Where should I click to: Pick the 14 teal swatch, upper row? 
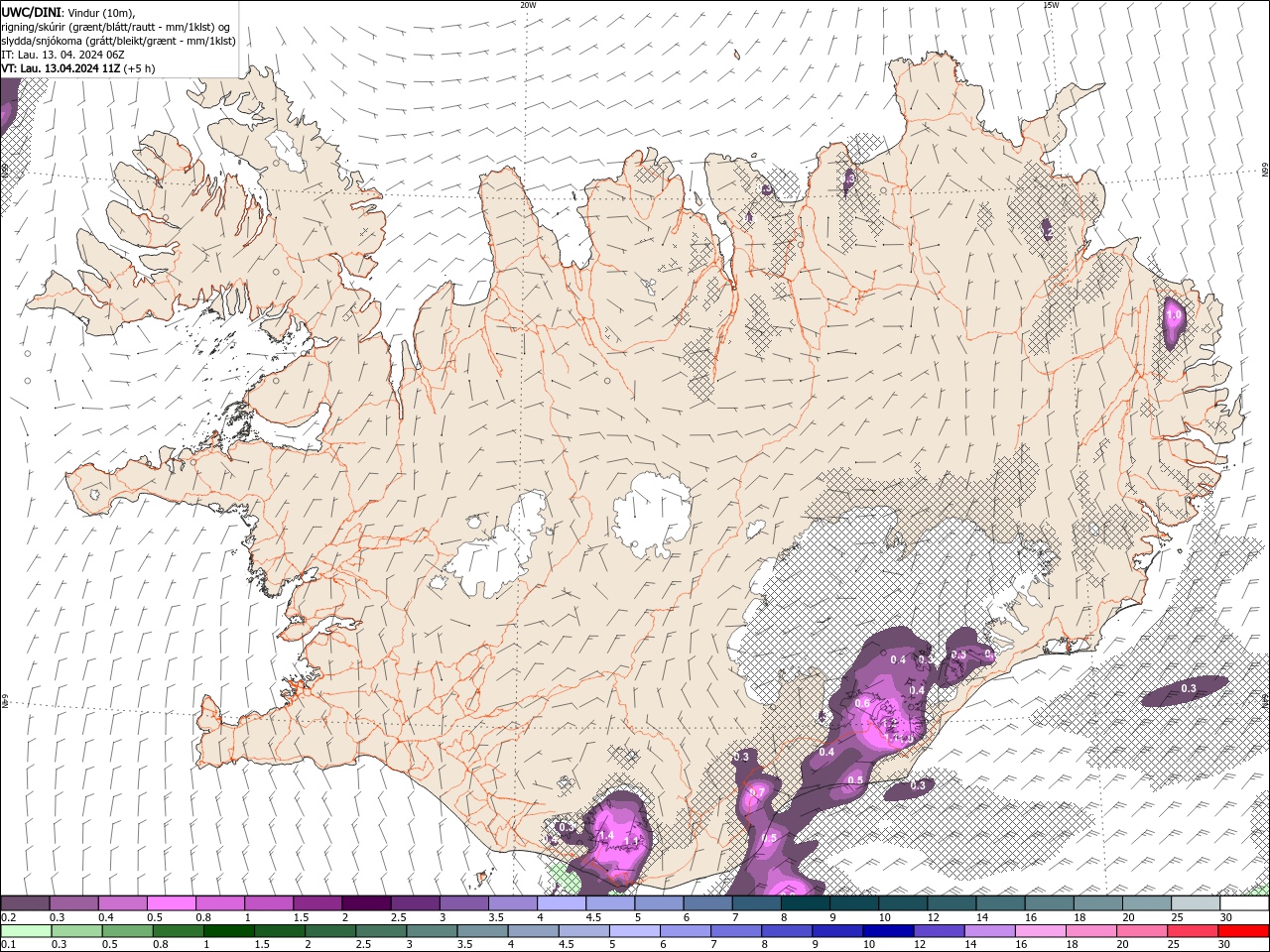pyautogui.click(x=1000, y=903)
